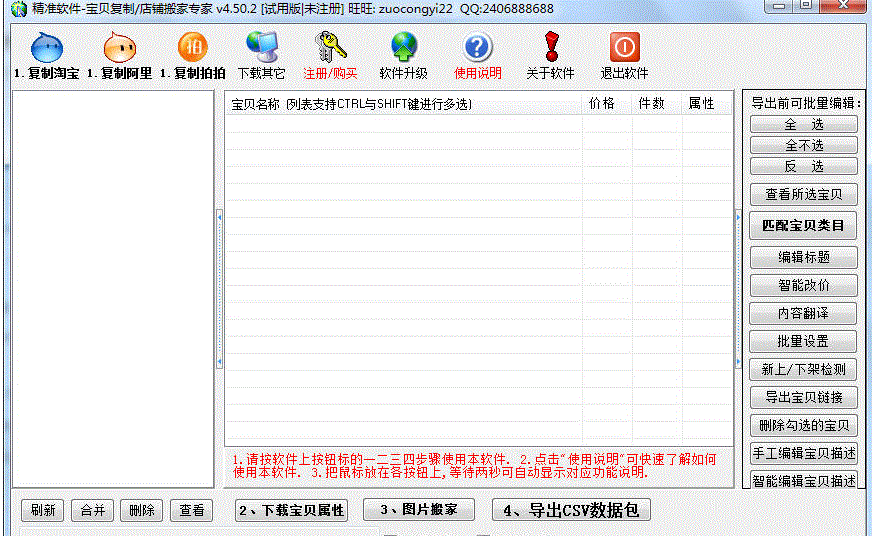Click the 价格 column header
872x536 pixels.
(x=607, y=104)
